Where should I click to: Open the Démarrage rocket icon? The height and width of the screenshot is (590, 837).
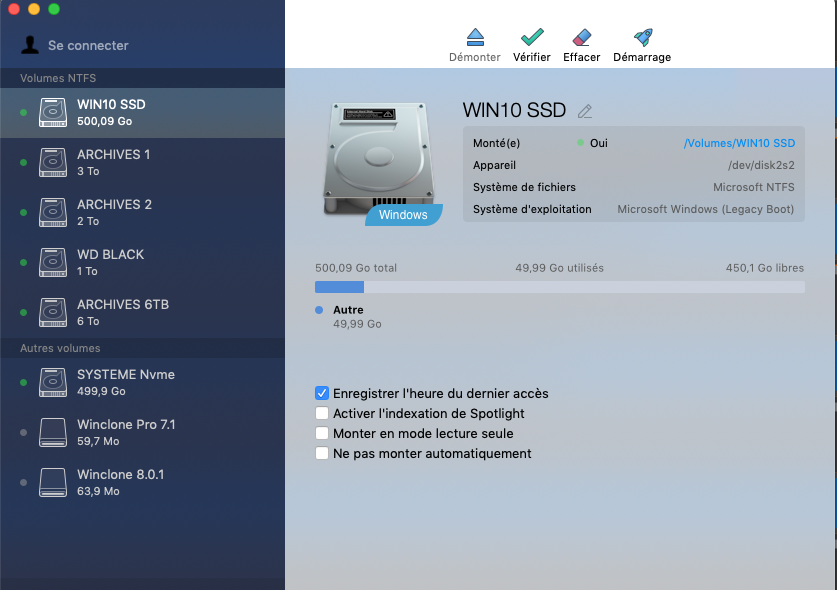tap(643, 37)
